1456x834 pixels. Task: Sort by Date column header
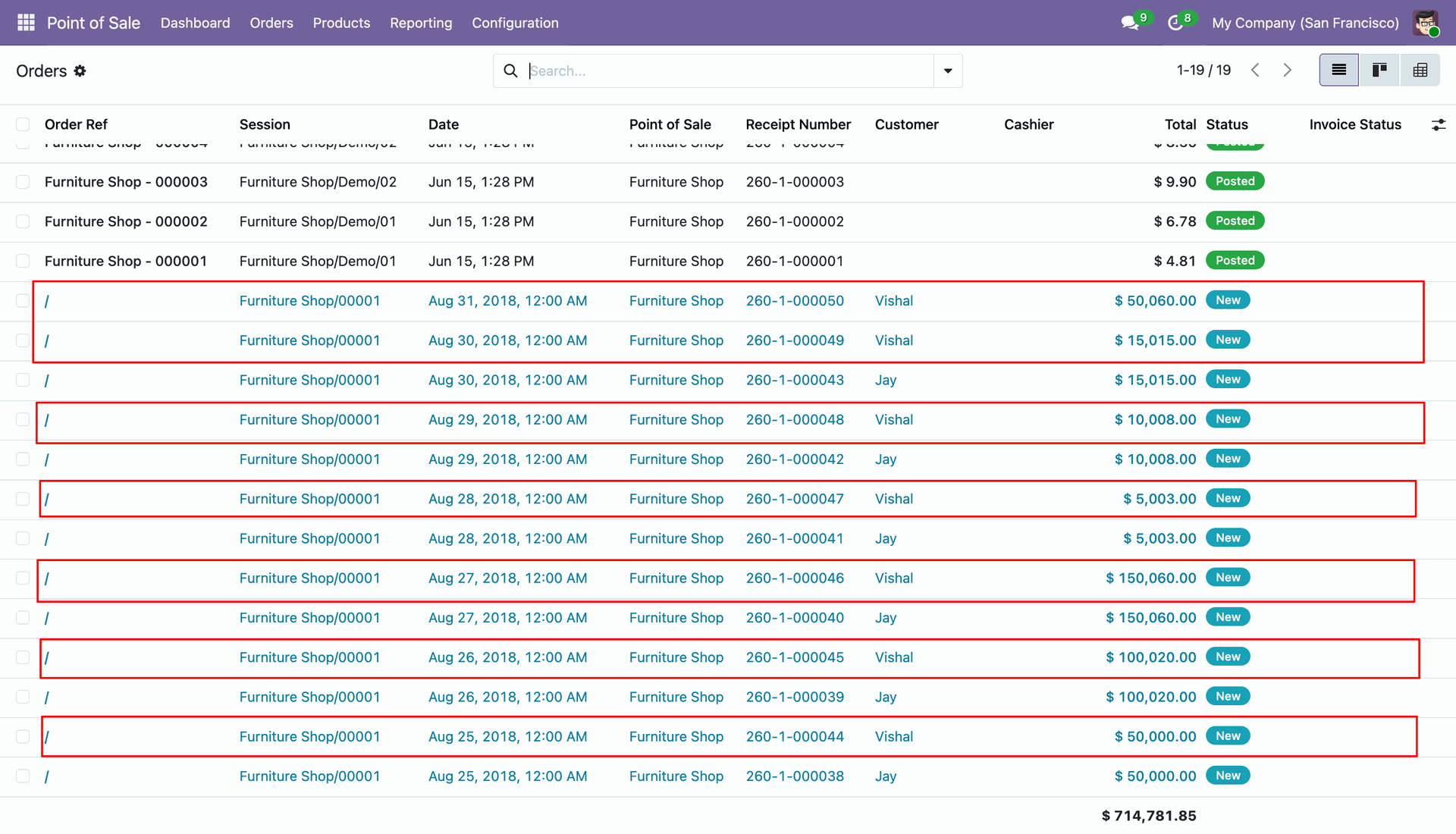coord(444,124)
